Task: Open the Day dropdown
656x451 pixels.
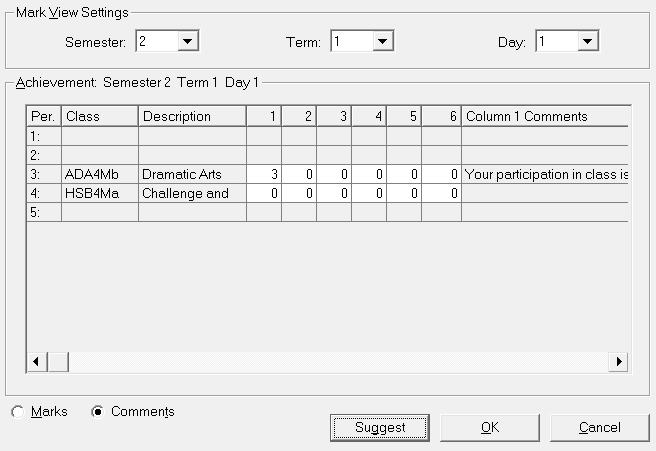Action: [588, 41]
